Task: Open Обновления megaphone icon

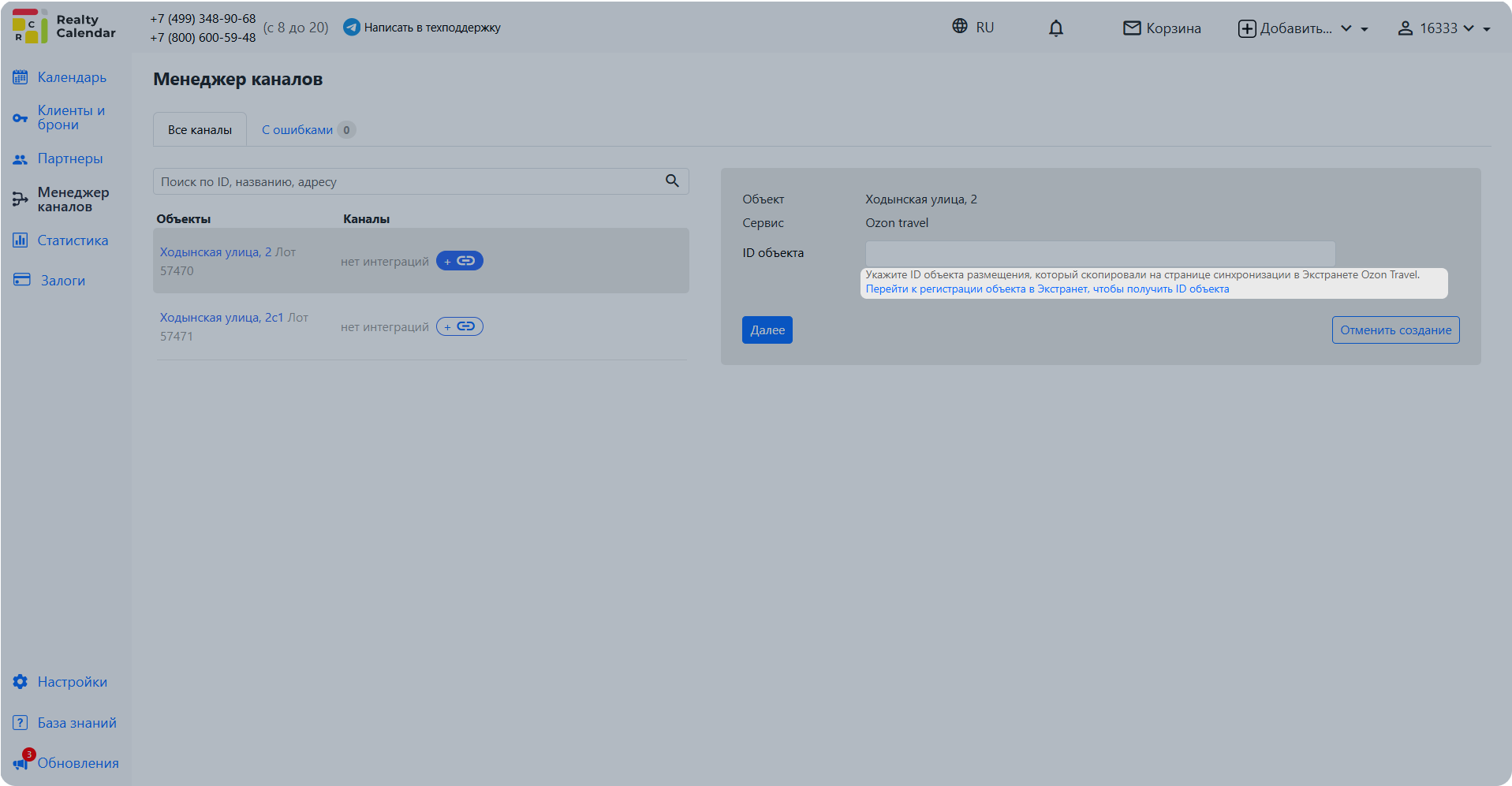Action: [x=21, y=762]
